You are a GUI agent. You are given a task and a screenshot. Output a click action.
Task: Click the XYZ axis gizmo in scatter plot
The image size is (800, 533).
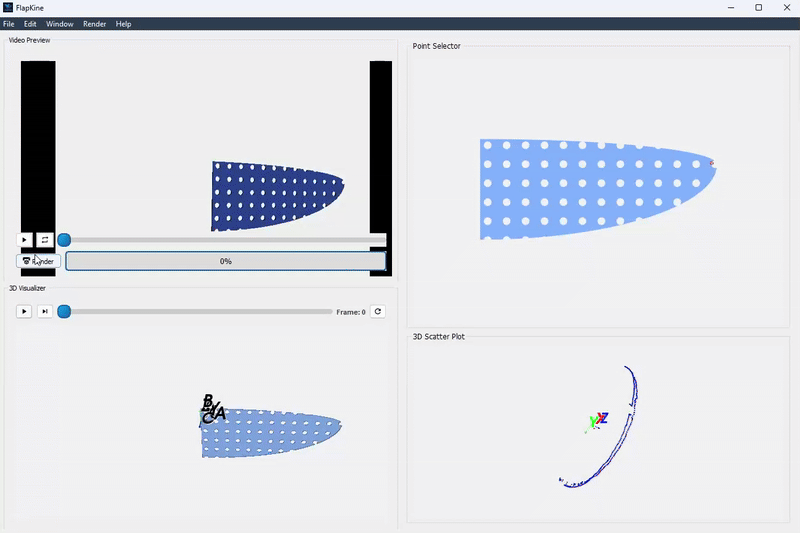(597, 421)
